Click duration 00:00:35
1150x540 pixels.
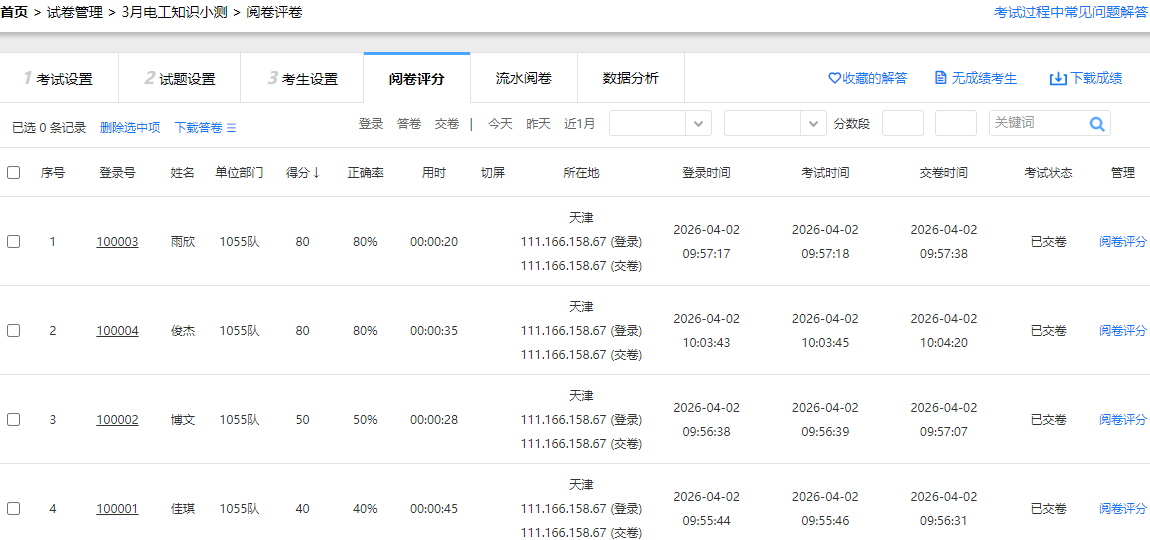(433, 331)
